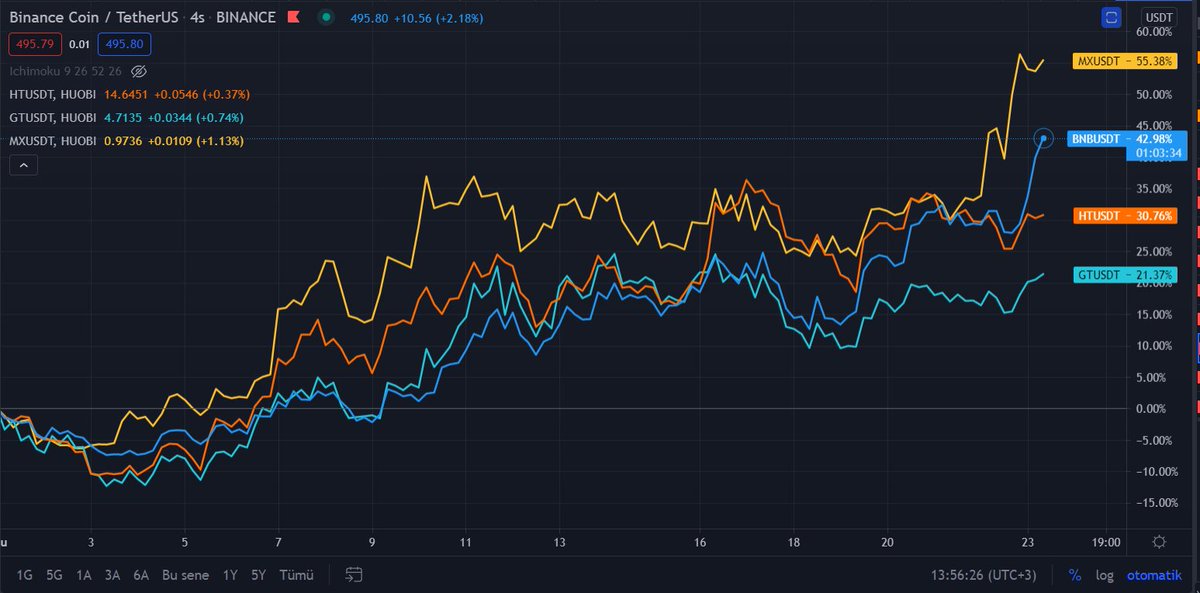Set range to 1G
This screenshot has height=593, width=1200.
[x=25, y=575]
